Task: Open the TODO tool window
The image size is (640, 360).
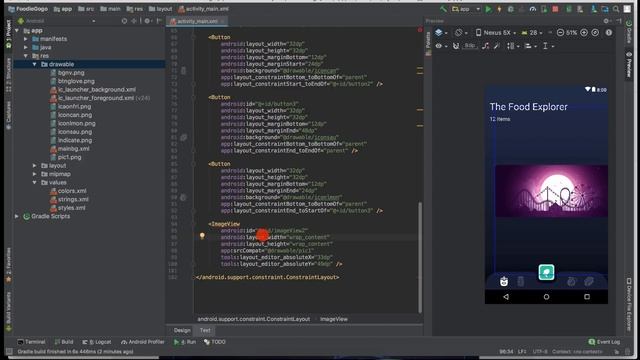Action: click(x=215, y=342)
